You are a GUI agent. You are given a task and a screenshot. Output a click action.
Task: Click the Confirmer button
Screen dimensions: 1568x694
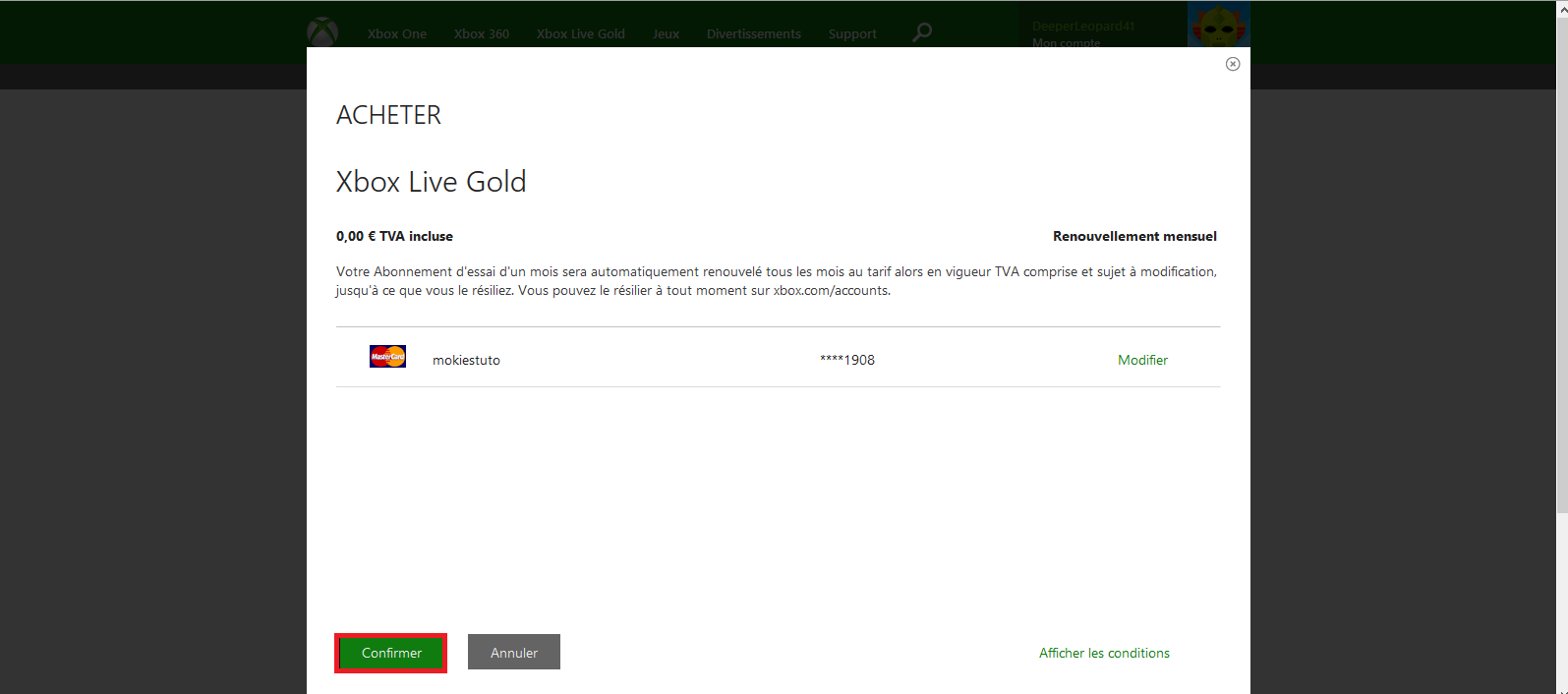coord(391,653)
